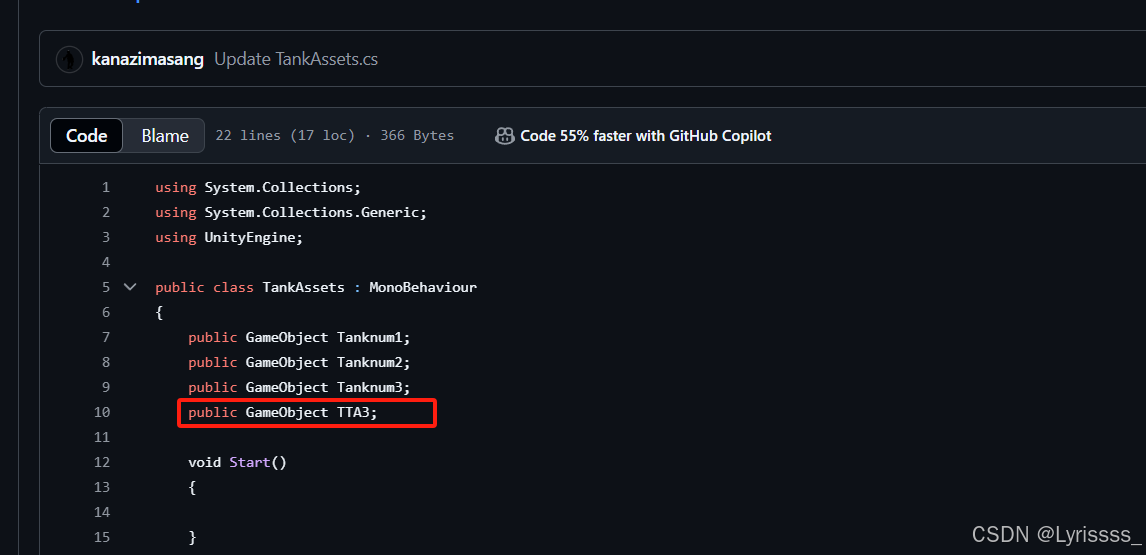Select line number 5
The height and width of the screenshot is (555, 1146).
point(106,287)
